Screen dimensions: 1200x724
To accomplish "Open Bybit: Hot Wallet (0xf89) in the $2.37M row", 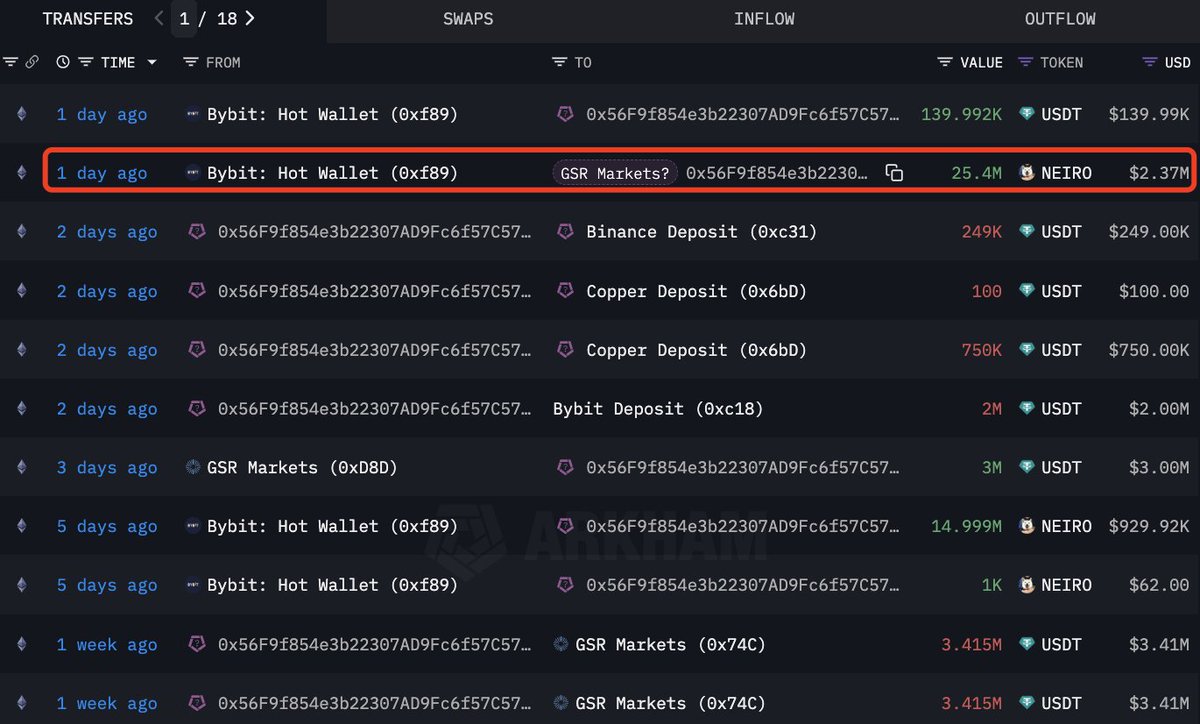I will coord(332,173).
